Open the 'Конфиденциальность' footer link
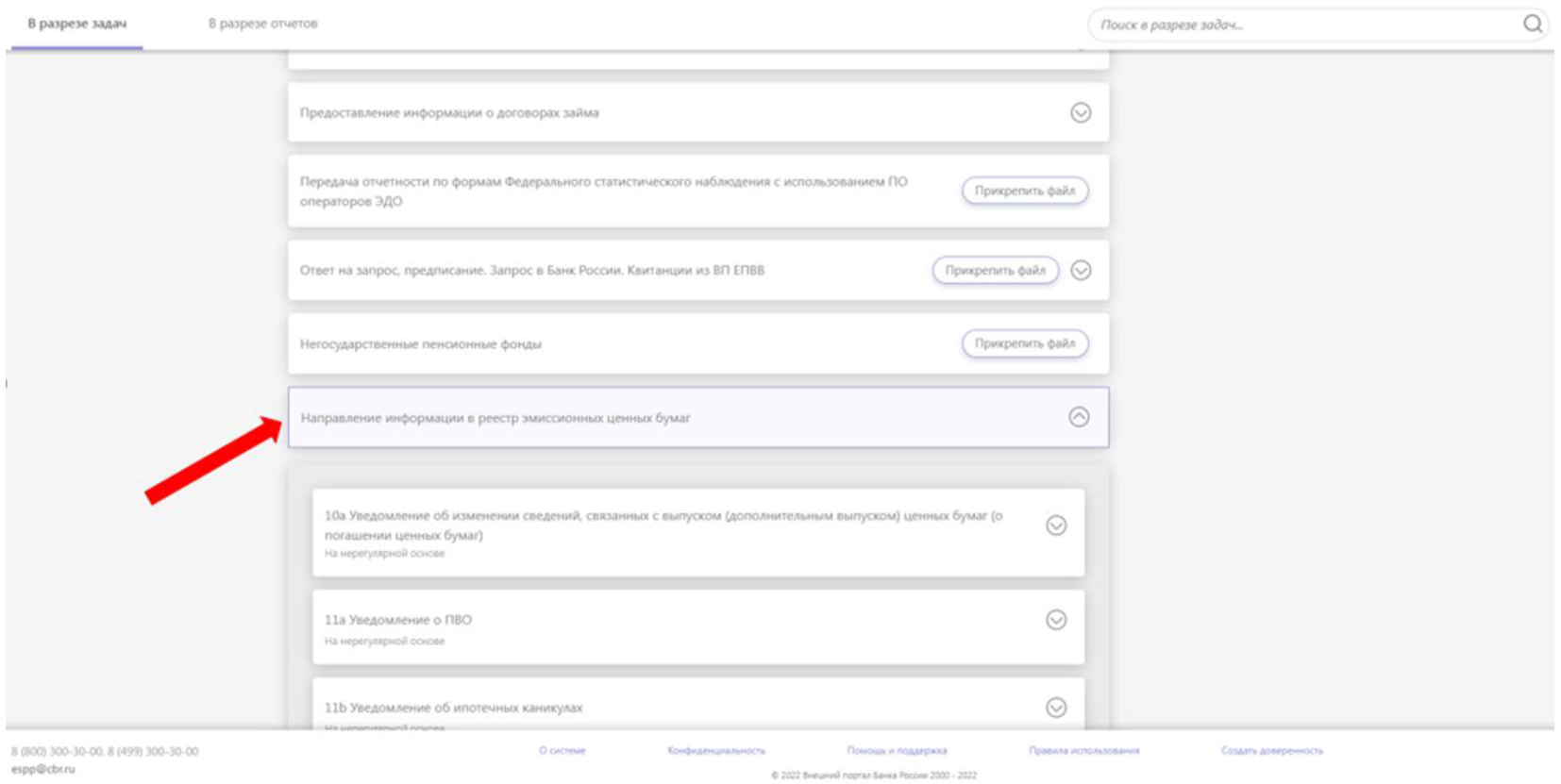The image size is (1561, 784). pyautogui.click(x=715, y=751)
